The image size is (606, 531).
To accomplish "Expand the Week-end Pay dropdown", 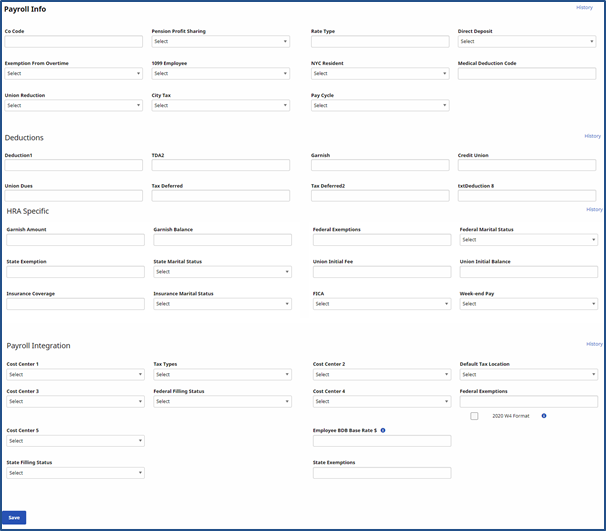I will point(528,304).
